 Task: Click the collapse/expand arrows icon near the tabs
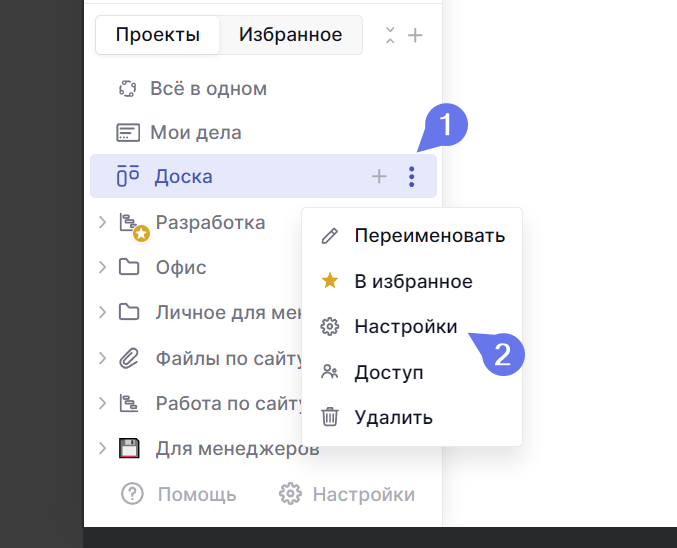(x=390, y=35)
